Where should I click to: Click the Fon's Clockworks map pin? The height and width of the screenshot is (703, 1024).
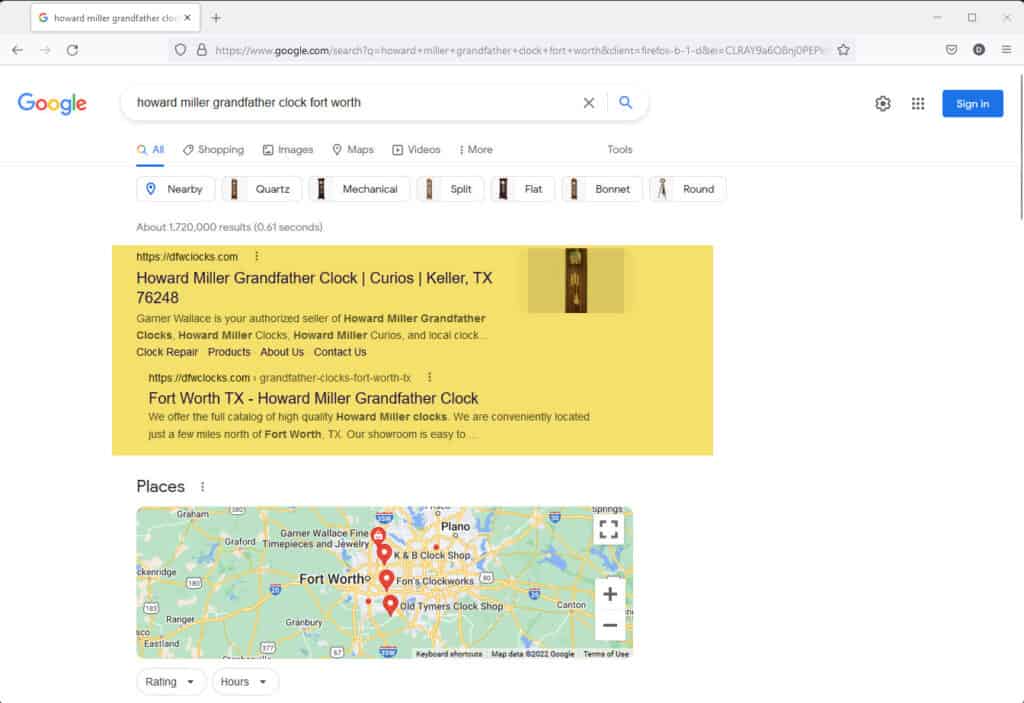(x=387, y=579)
